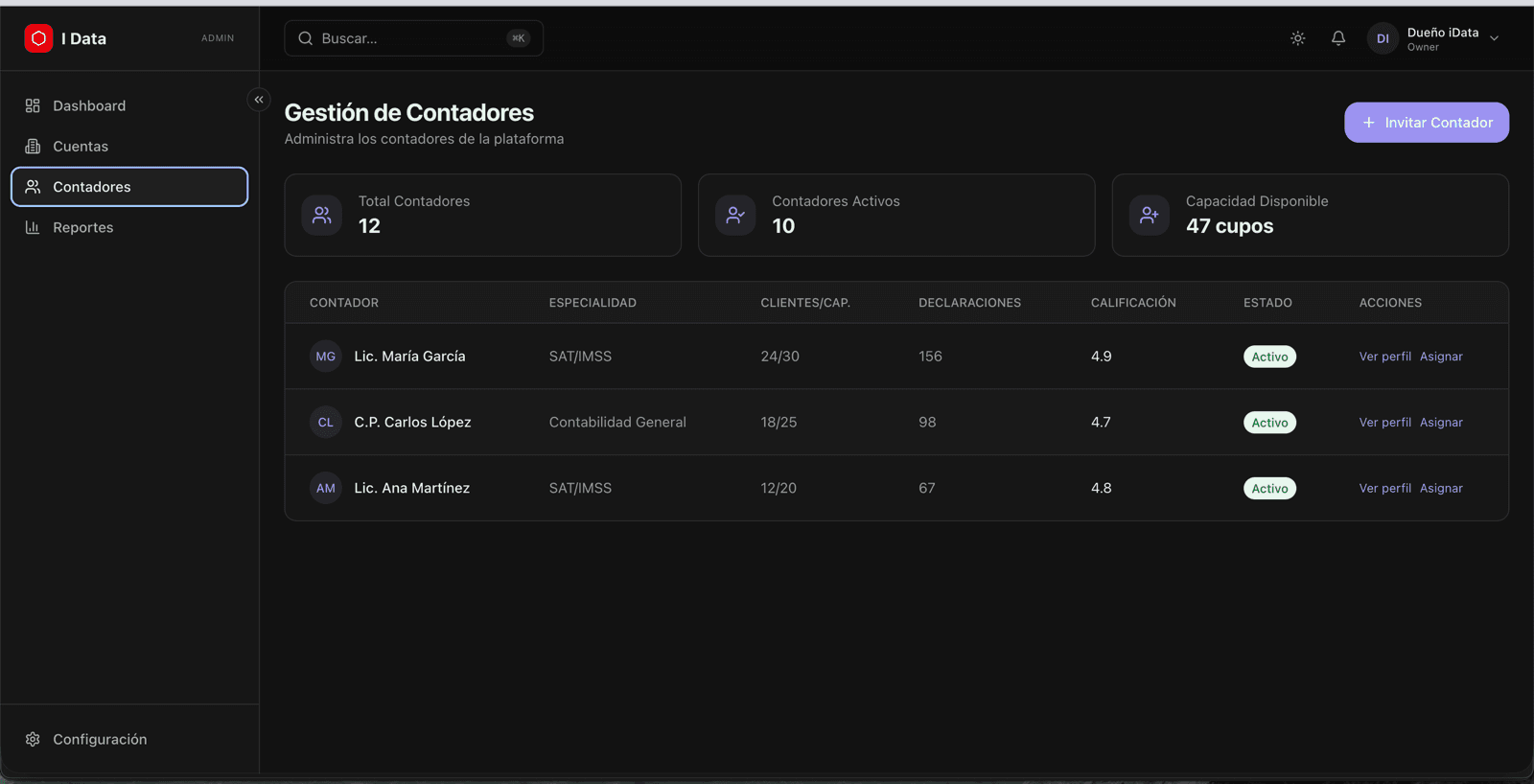Viewport: 1534px width, 784px height.
Task: Open notifications bell
Action: tap(1338, 38)
